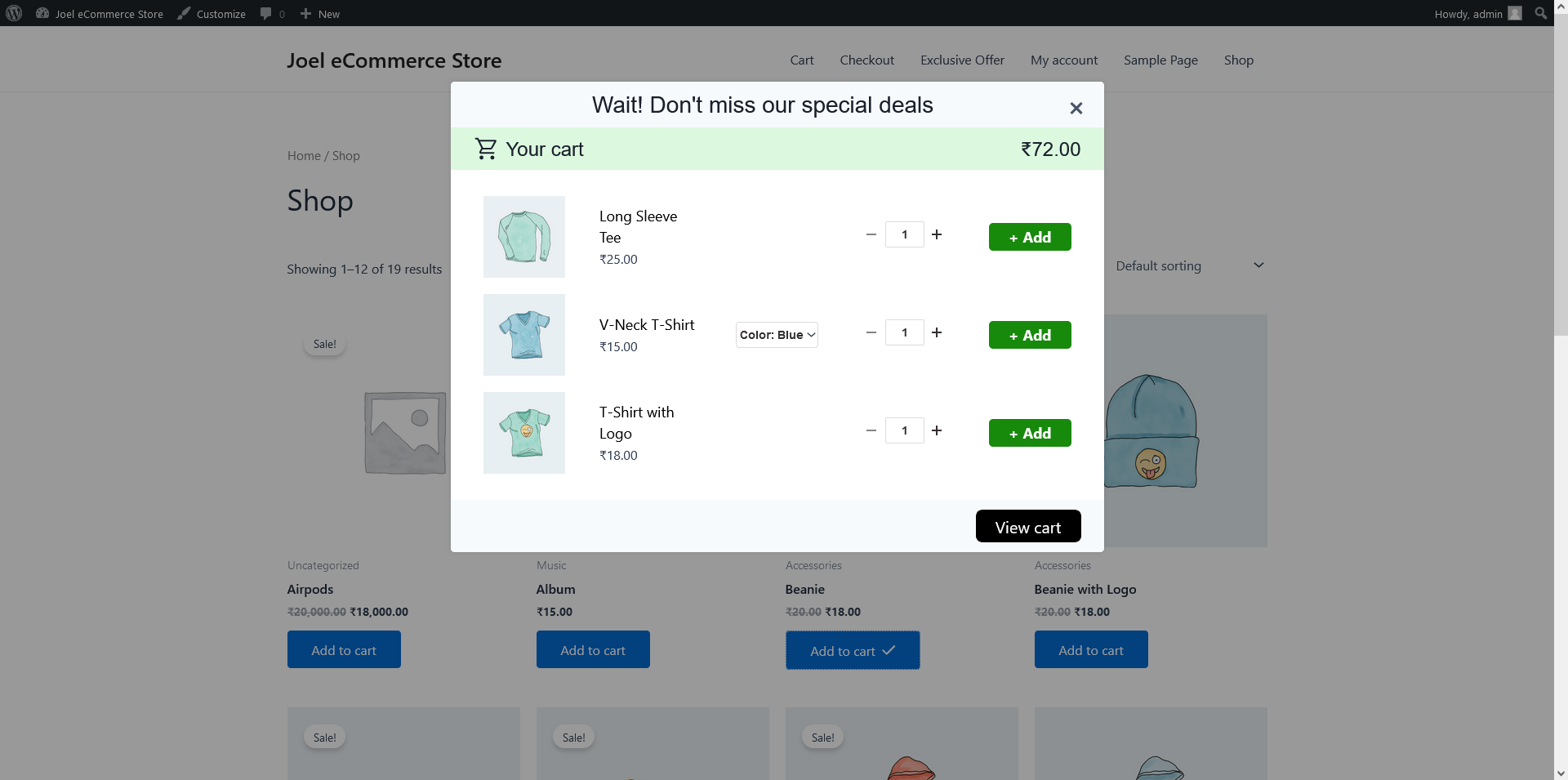
Task: Click the admin avatar icon
Action: coord(1515,13)
